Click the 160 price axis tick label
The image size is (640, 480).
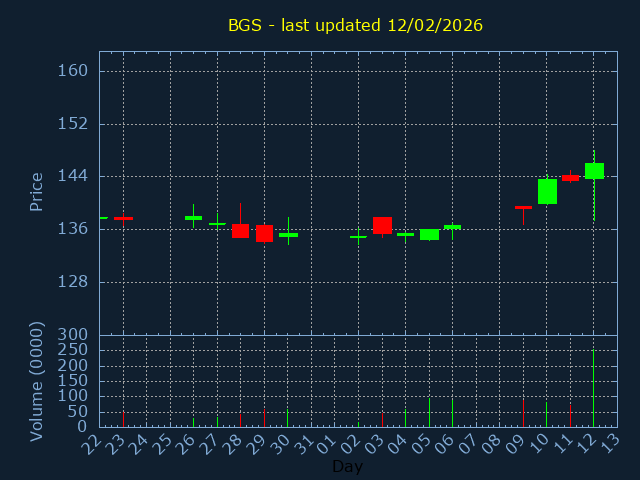click(x=79, y=71)
